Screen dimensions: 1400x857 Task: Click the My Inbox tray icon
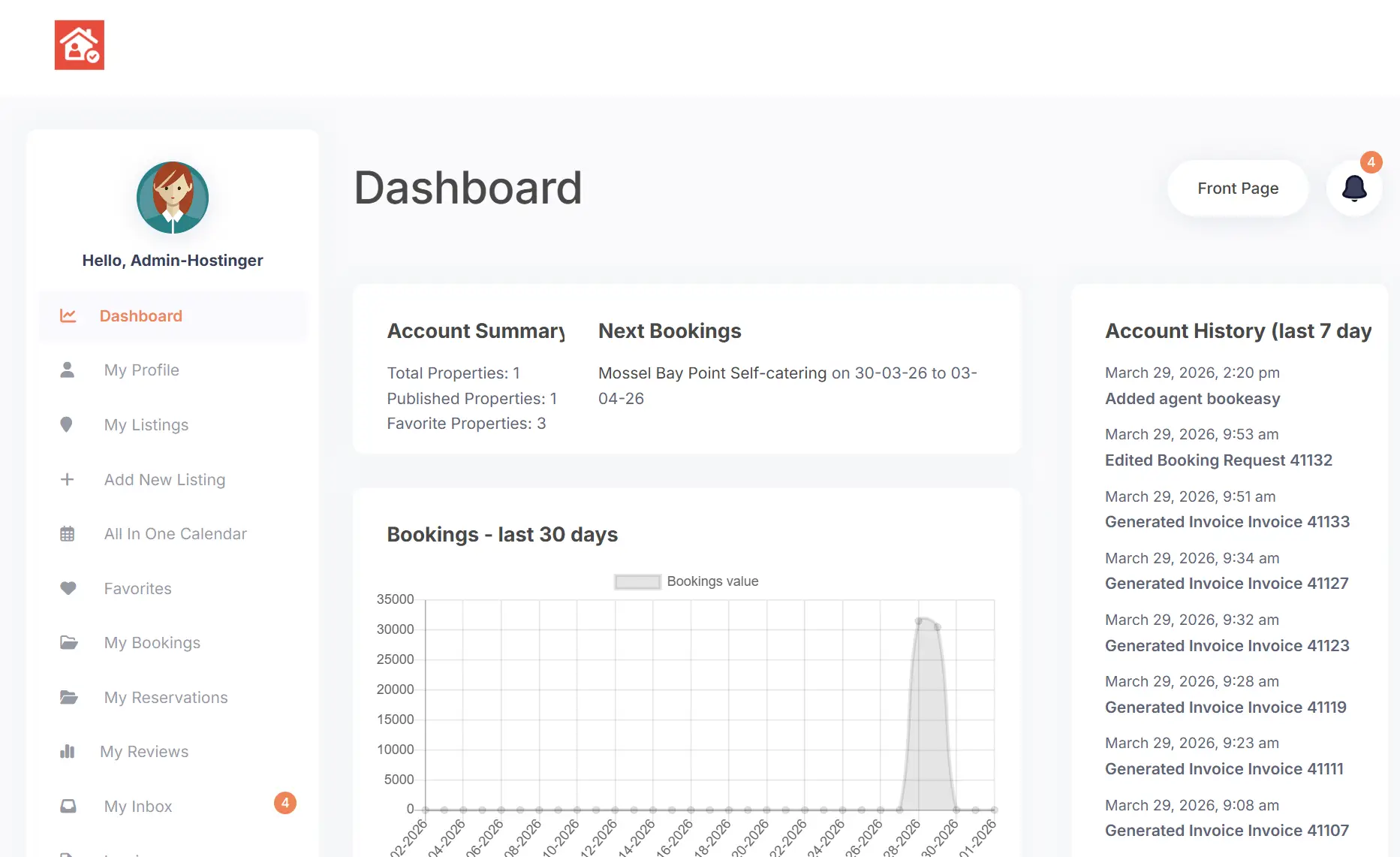click(68, 806)
